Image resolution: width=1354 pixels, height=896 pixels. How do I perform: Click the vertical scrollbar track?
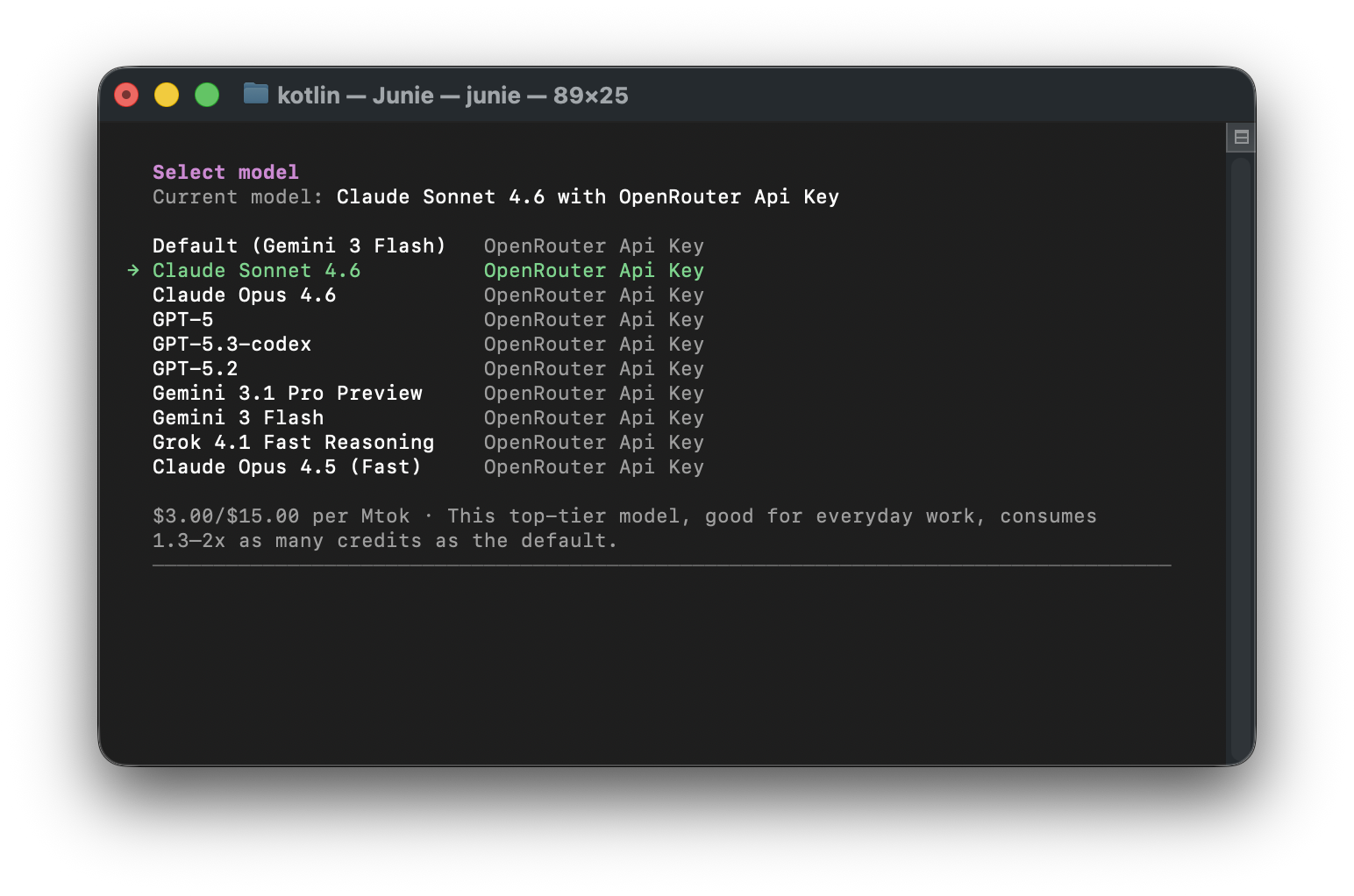pos(1239,456)
